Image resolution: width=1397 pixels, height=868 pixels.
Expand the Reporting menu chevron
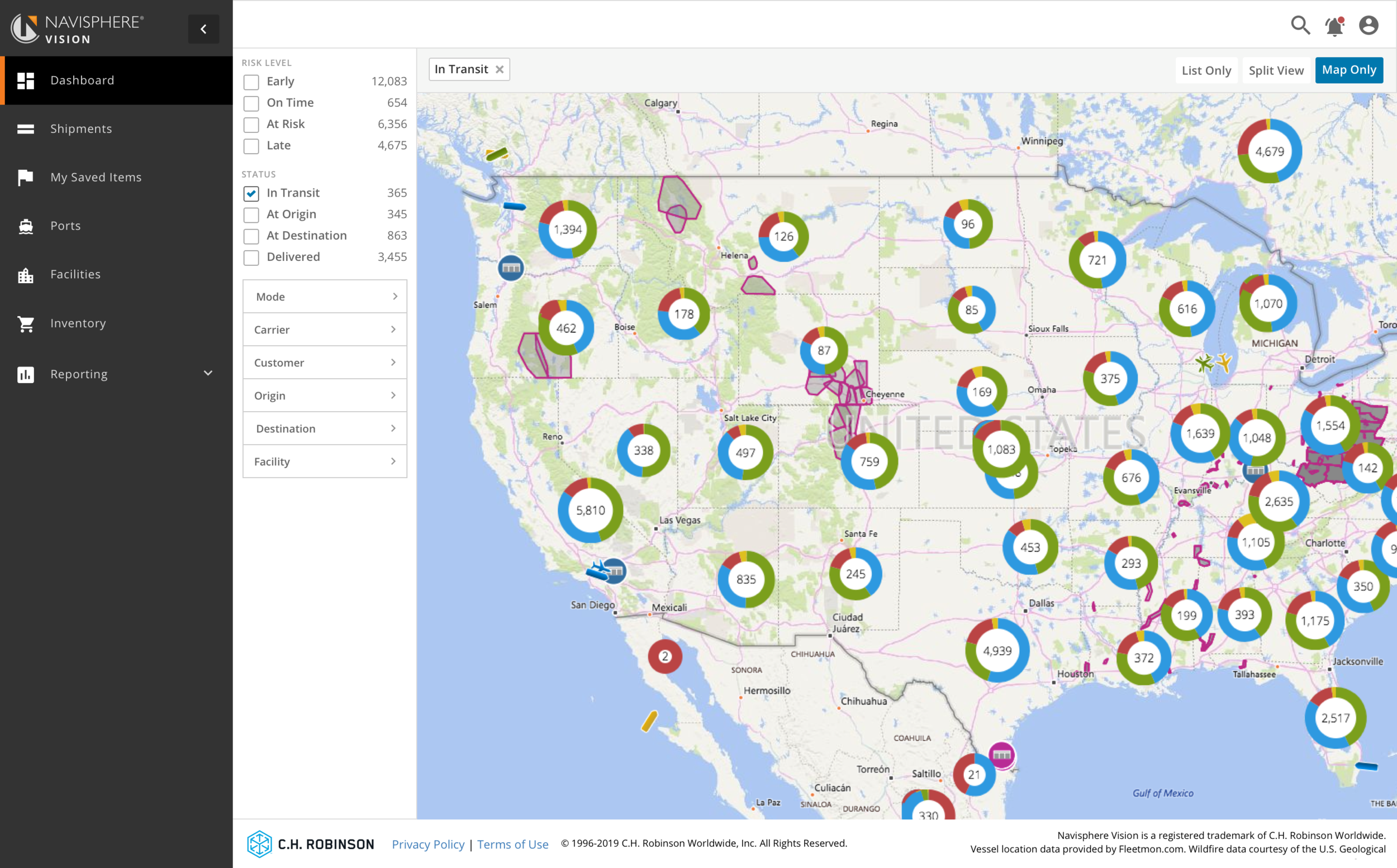click(x=208, y=374)
